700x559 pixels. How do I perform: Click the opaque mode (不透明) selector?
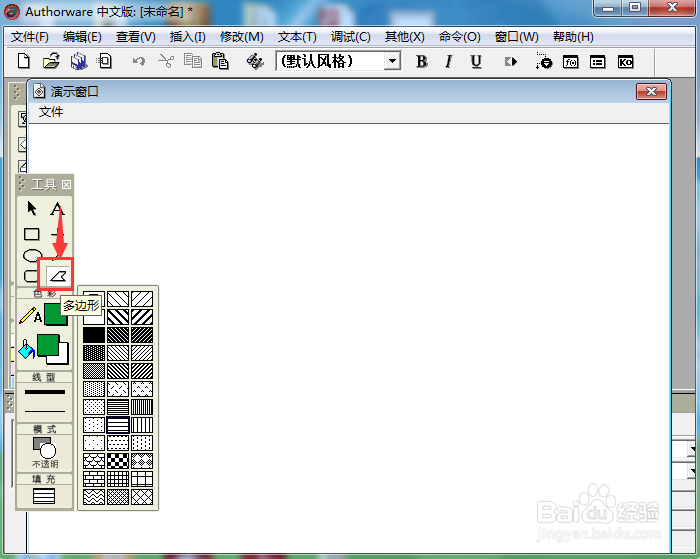click(x=45, y=452)
